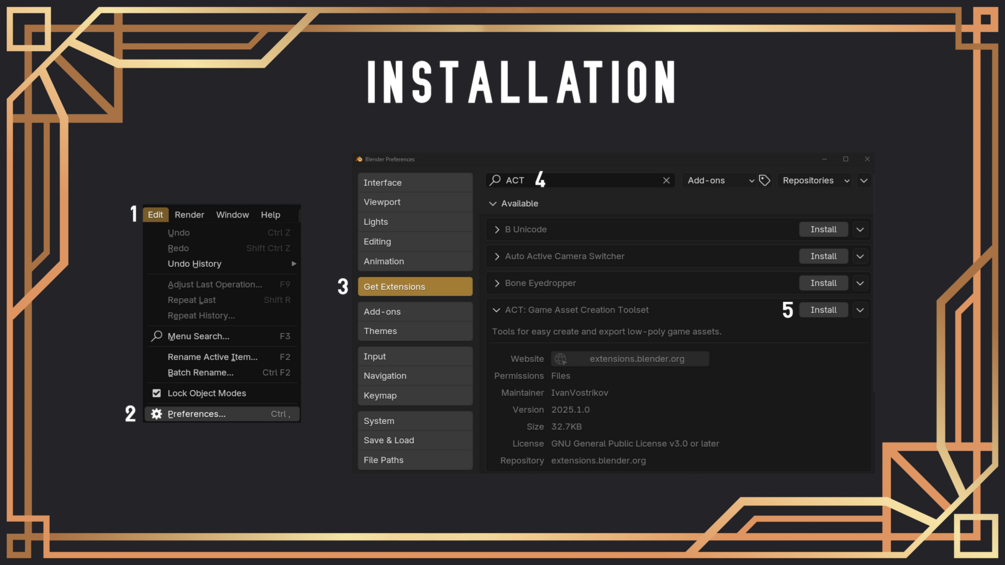Screen dimensions: 1005x565
Task: Click the search magnifier icon
Action: click(495, 181)
